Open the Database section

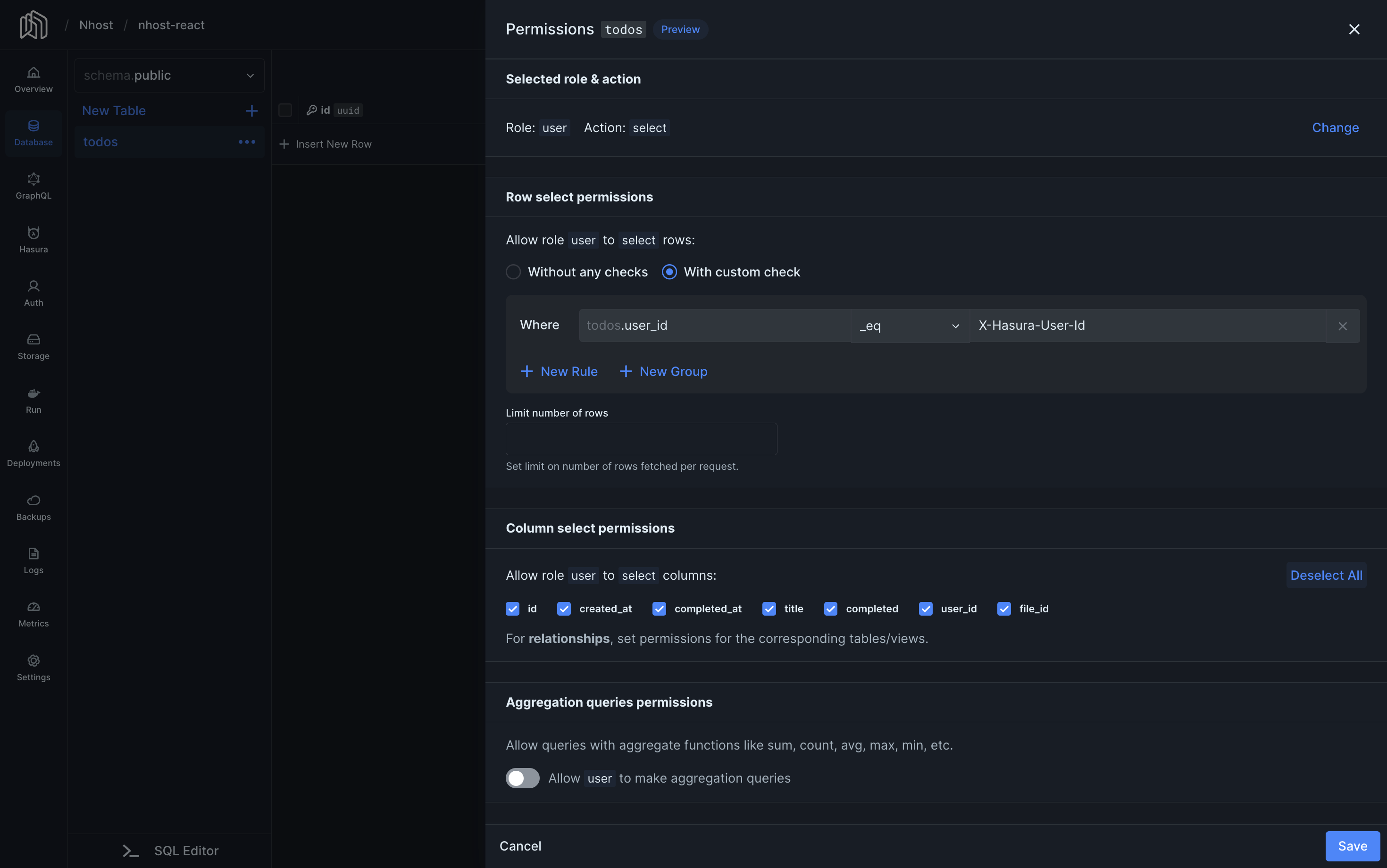tap(33, 133)
